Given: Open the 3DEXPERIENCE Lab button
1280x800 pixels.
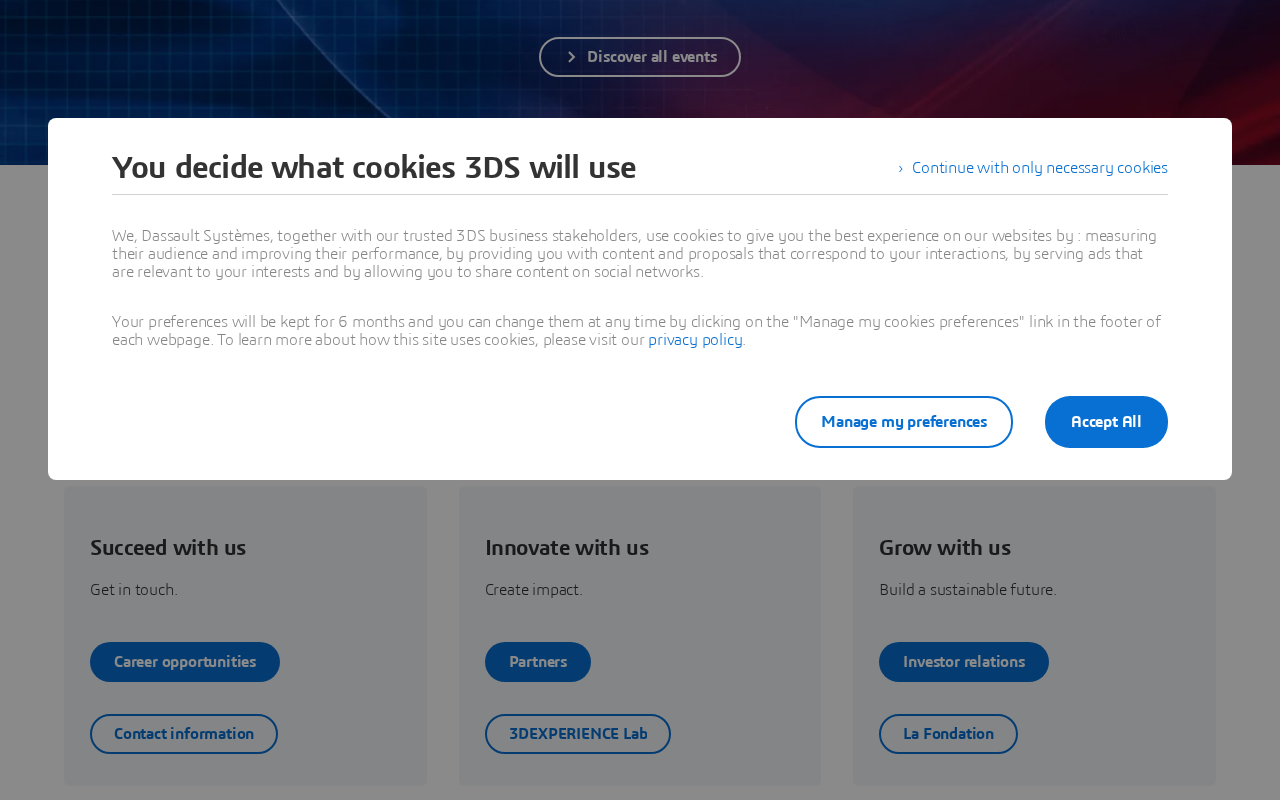Looking at the screenshot, I should pyautogui.click(x=578, y=734).
